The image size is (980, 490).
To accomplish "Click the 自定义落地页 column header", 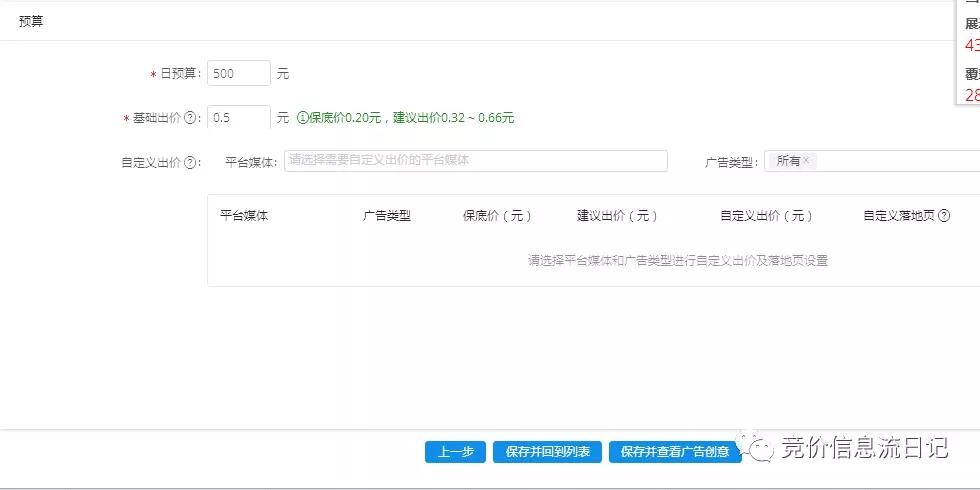I will (899, 216).
